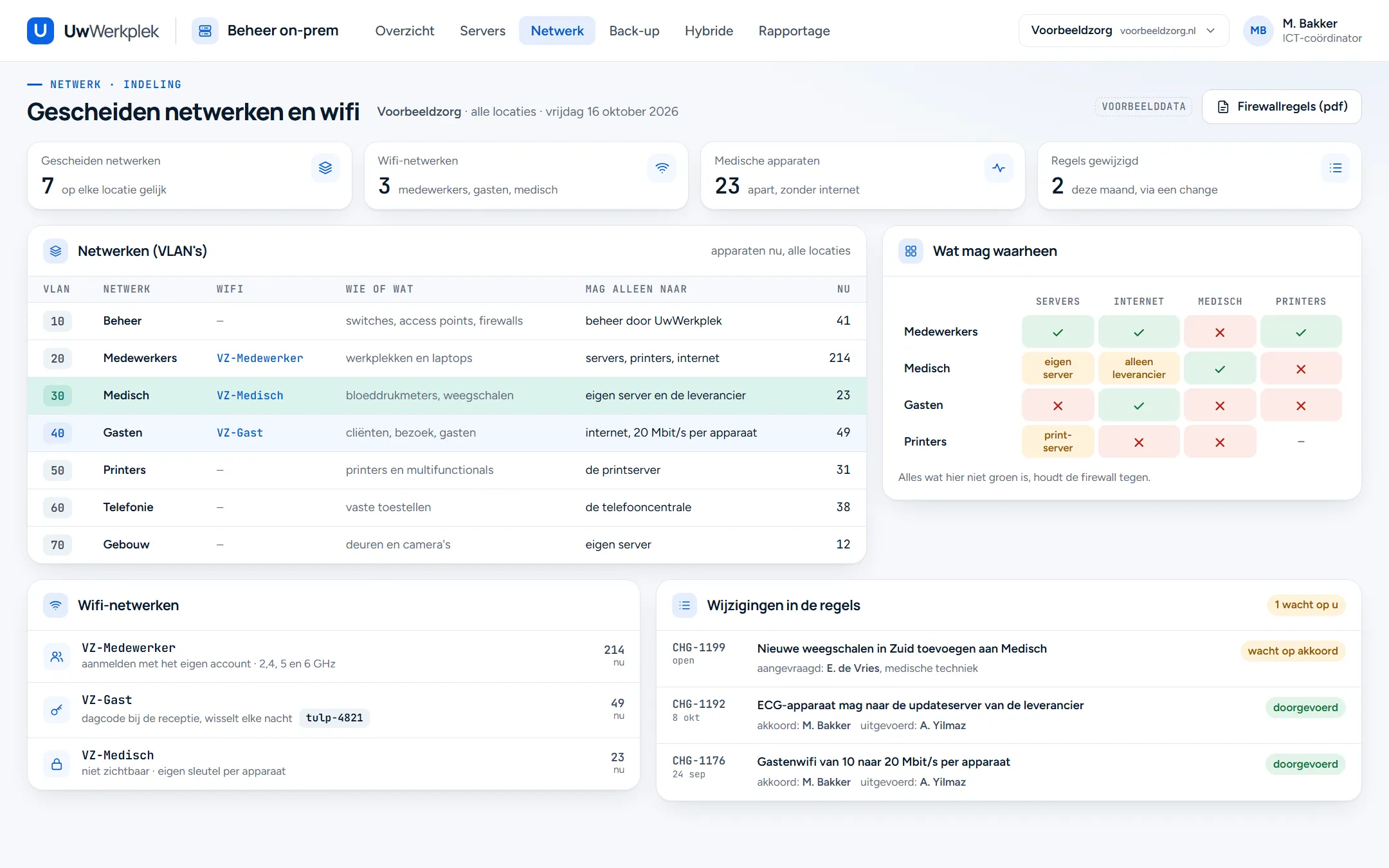Click the tulp-4821 day code chip

[334, 718]
